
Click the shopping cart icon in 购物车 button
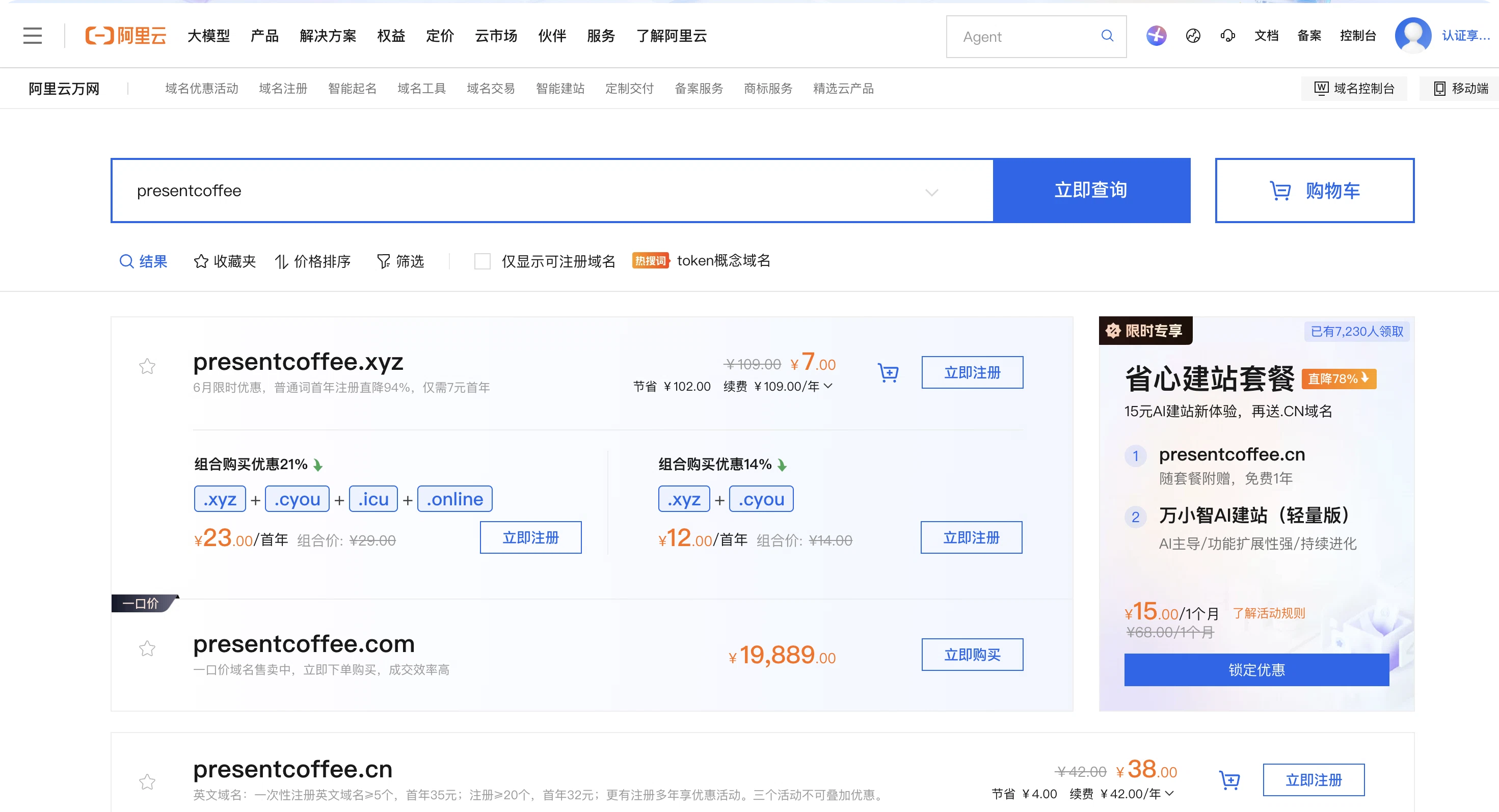[x=1279, y=191]
